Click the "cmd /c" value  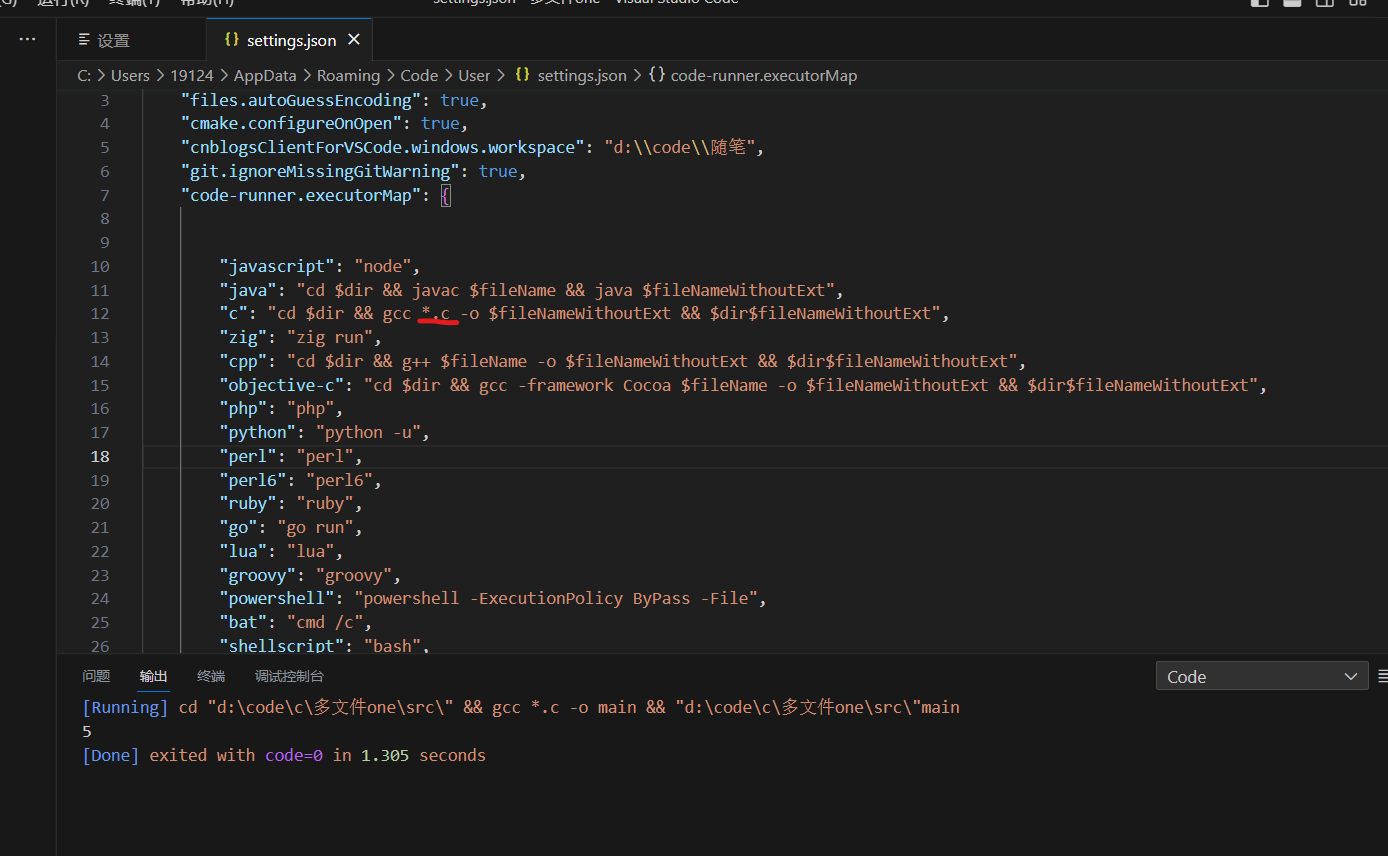pos(325,622)
